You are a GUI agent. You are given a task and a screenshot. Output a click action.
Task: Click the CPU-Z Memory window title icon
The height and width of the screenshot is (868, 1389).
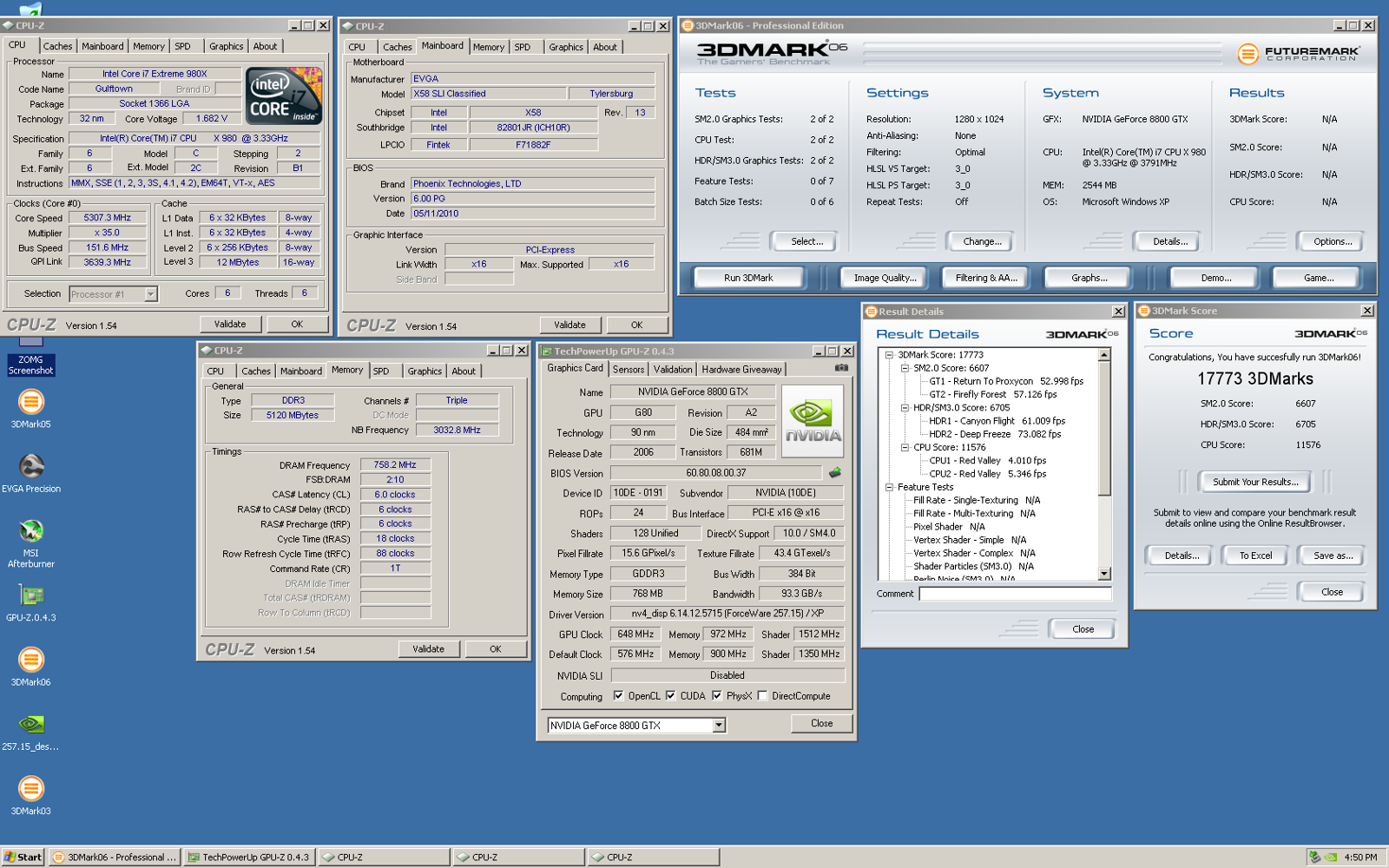pyautogui.click(x=207, y=351)
